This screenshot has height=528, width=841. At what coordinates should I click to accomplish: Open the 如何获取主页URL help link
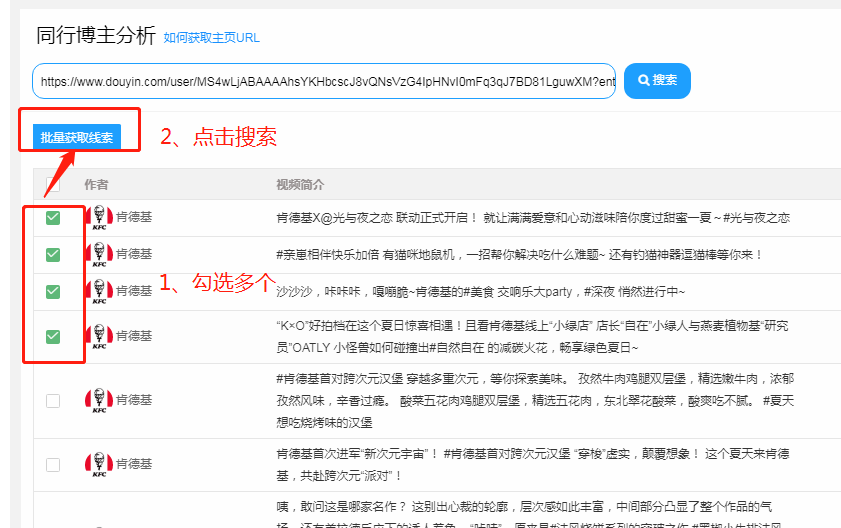tap(211, 38)
